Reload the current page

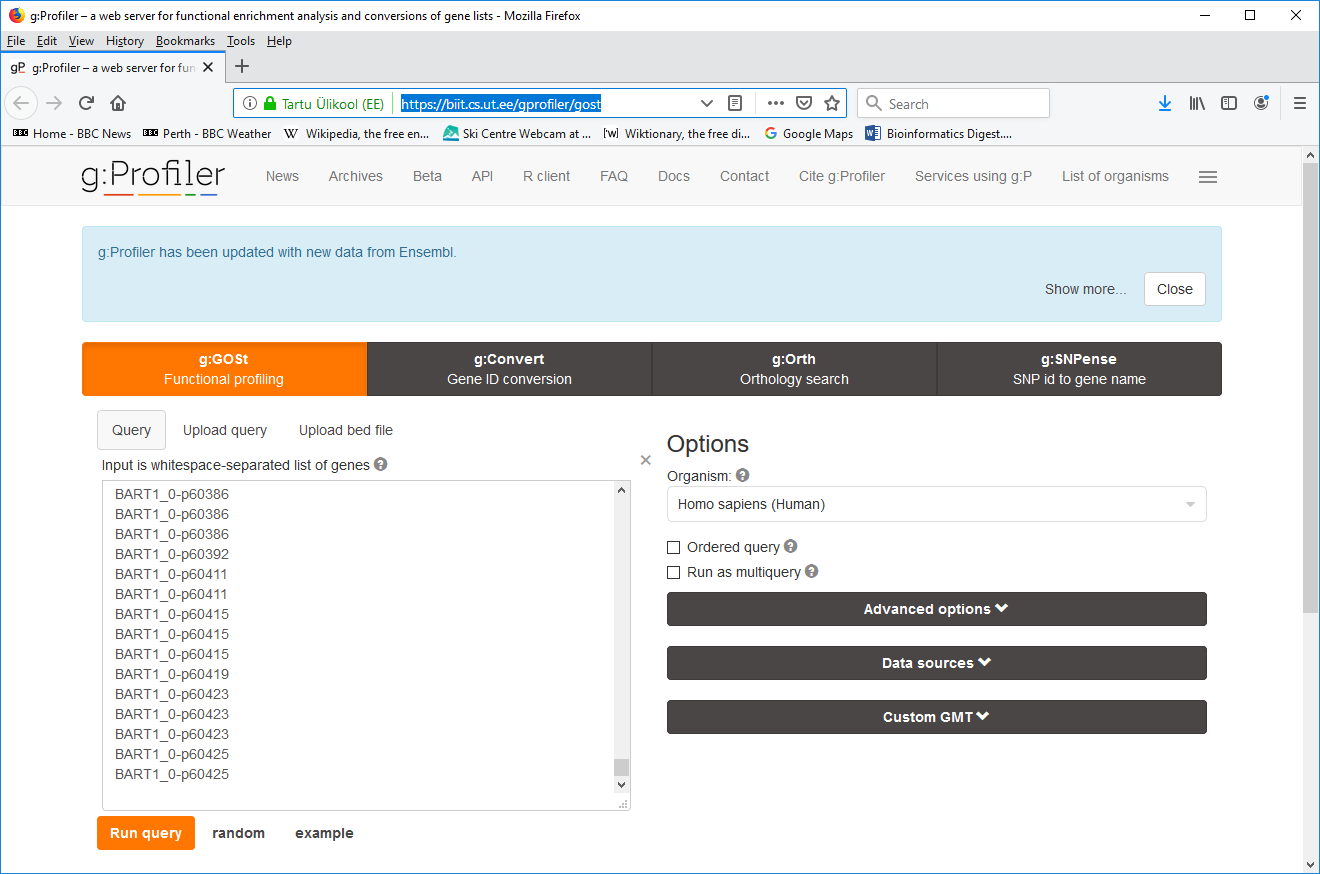87,103
